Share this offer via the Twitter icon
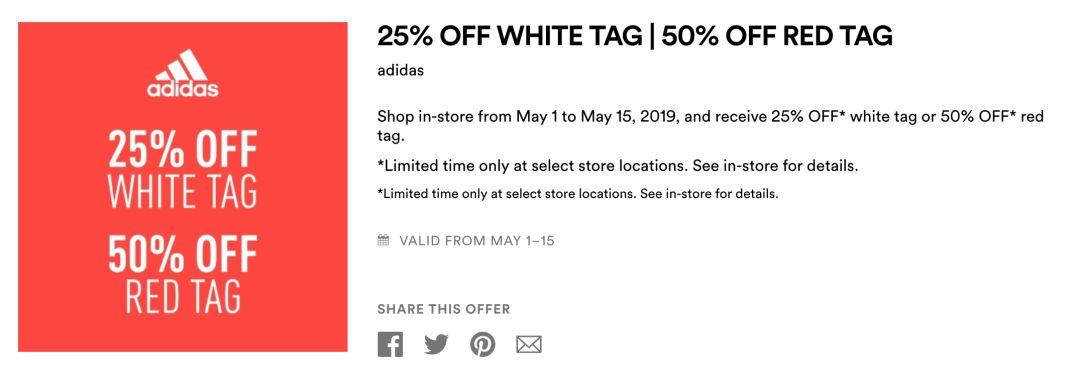 click(x=436, y=344)
